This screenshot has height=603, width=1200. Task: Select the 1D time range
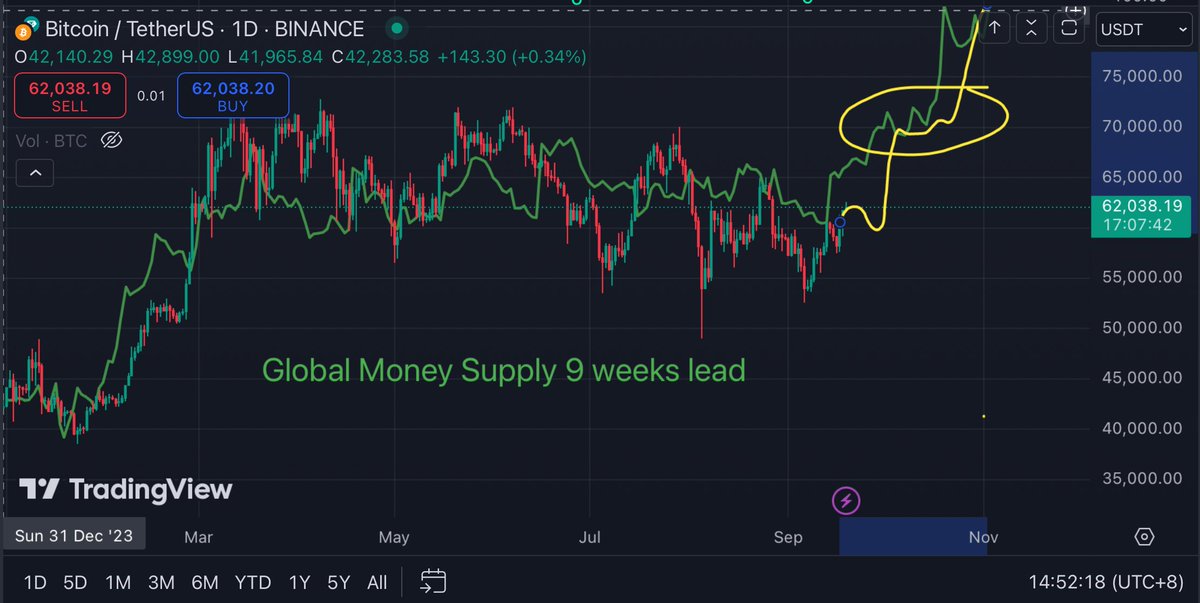click(34, 581)
